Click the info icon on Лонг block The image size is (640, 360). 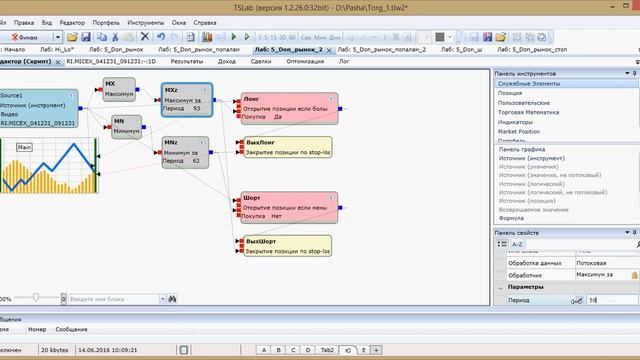pos(331,99)
